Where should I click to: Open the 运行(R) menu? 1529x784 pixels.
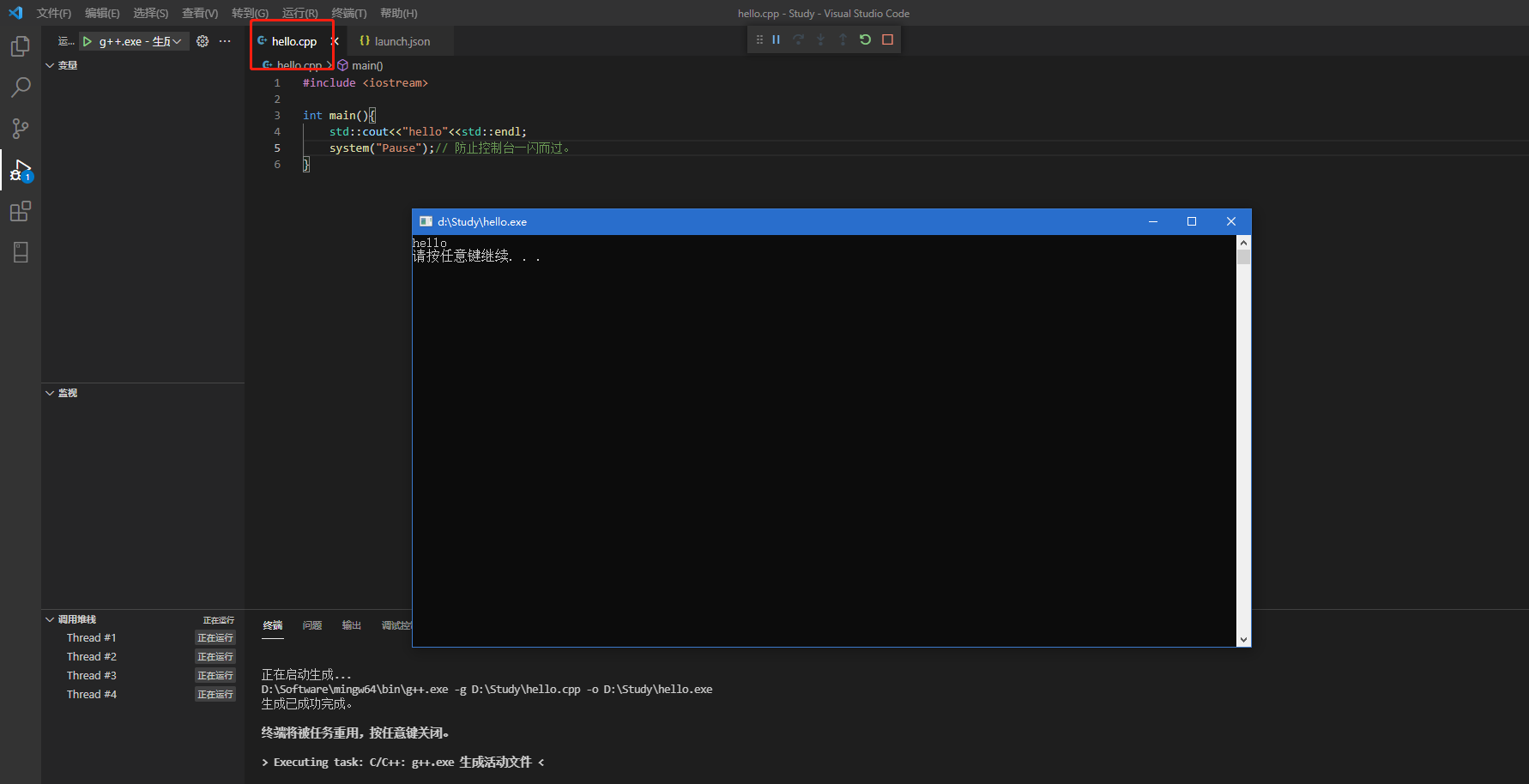point(299,13)
